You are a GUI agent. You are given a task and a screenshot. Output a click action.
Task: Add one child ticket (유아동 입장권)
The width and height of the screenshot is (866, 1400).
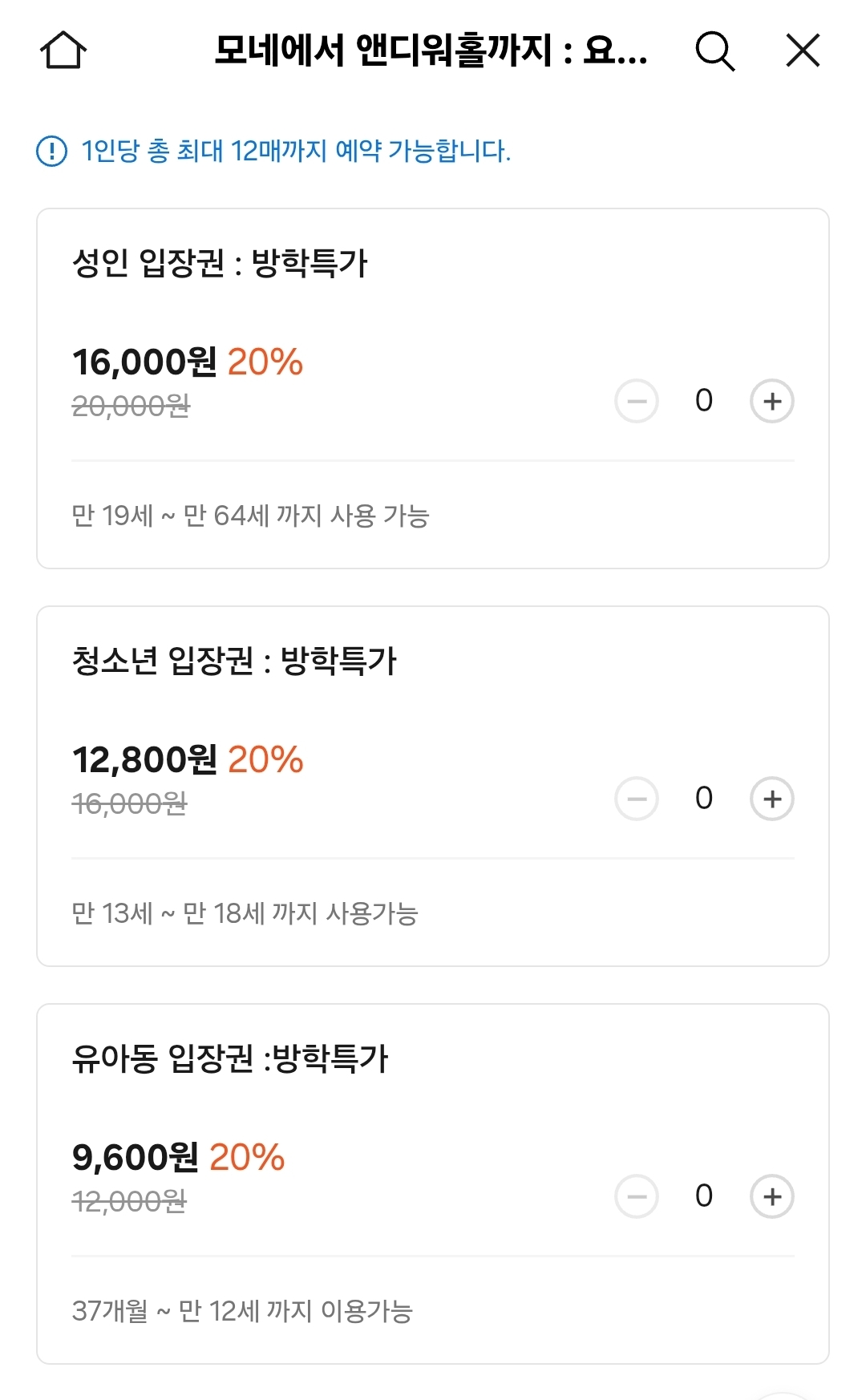[x=771, y=1196]
